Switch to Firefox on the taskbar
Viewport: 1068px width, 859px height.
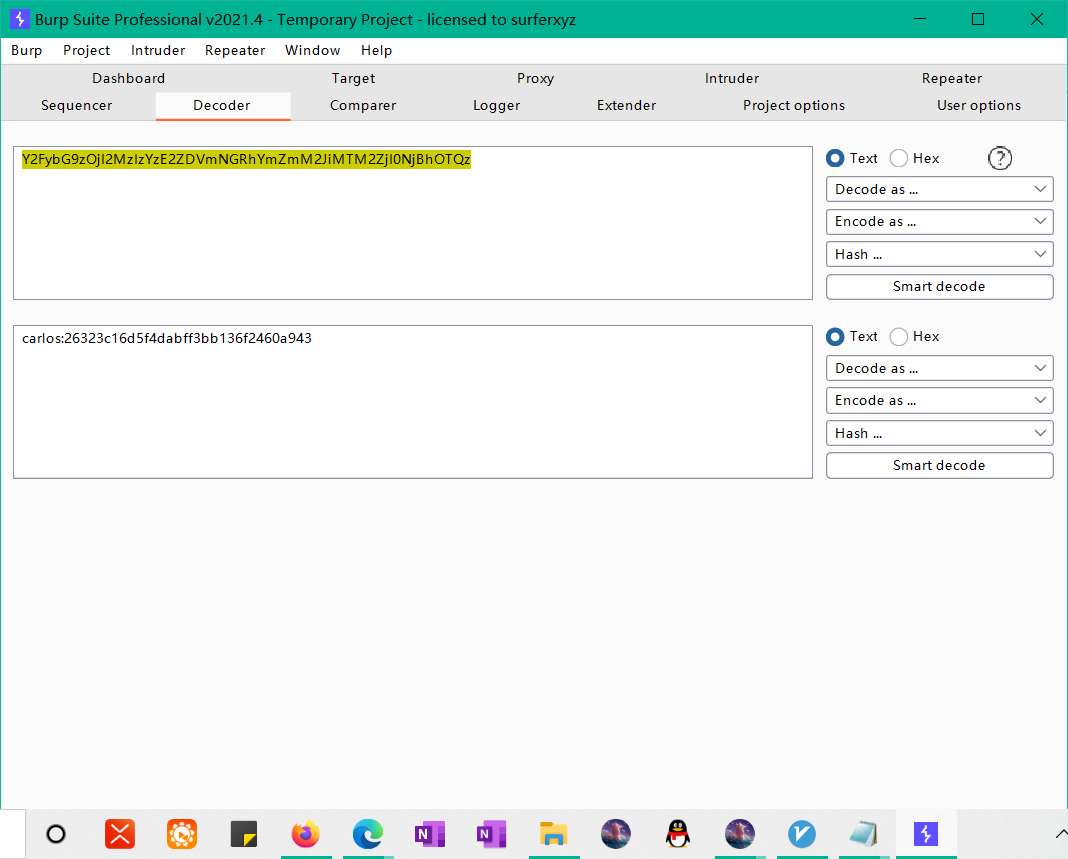(306, 834)
